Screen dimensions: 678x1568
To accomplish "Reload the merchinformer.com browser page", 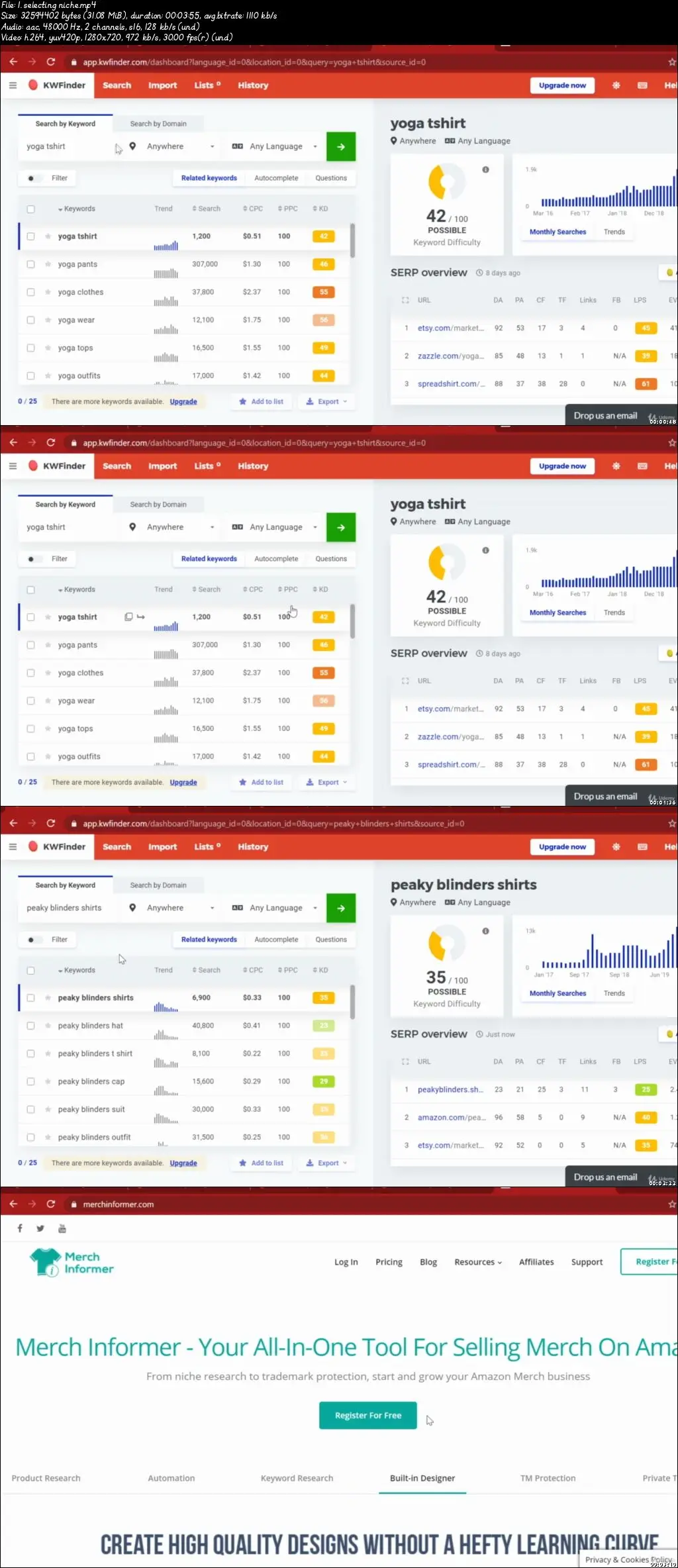I will point(51,1204).
